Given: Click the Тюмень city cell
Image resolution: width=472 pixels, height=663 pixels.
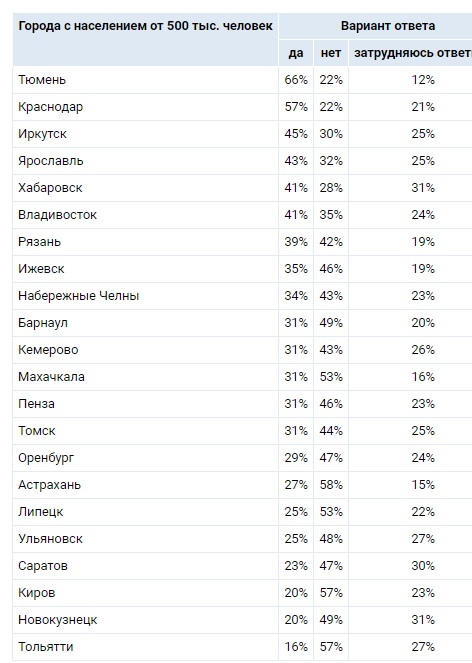Looking at the screenshot, I should pyautogui.click(x=145, y=80).
